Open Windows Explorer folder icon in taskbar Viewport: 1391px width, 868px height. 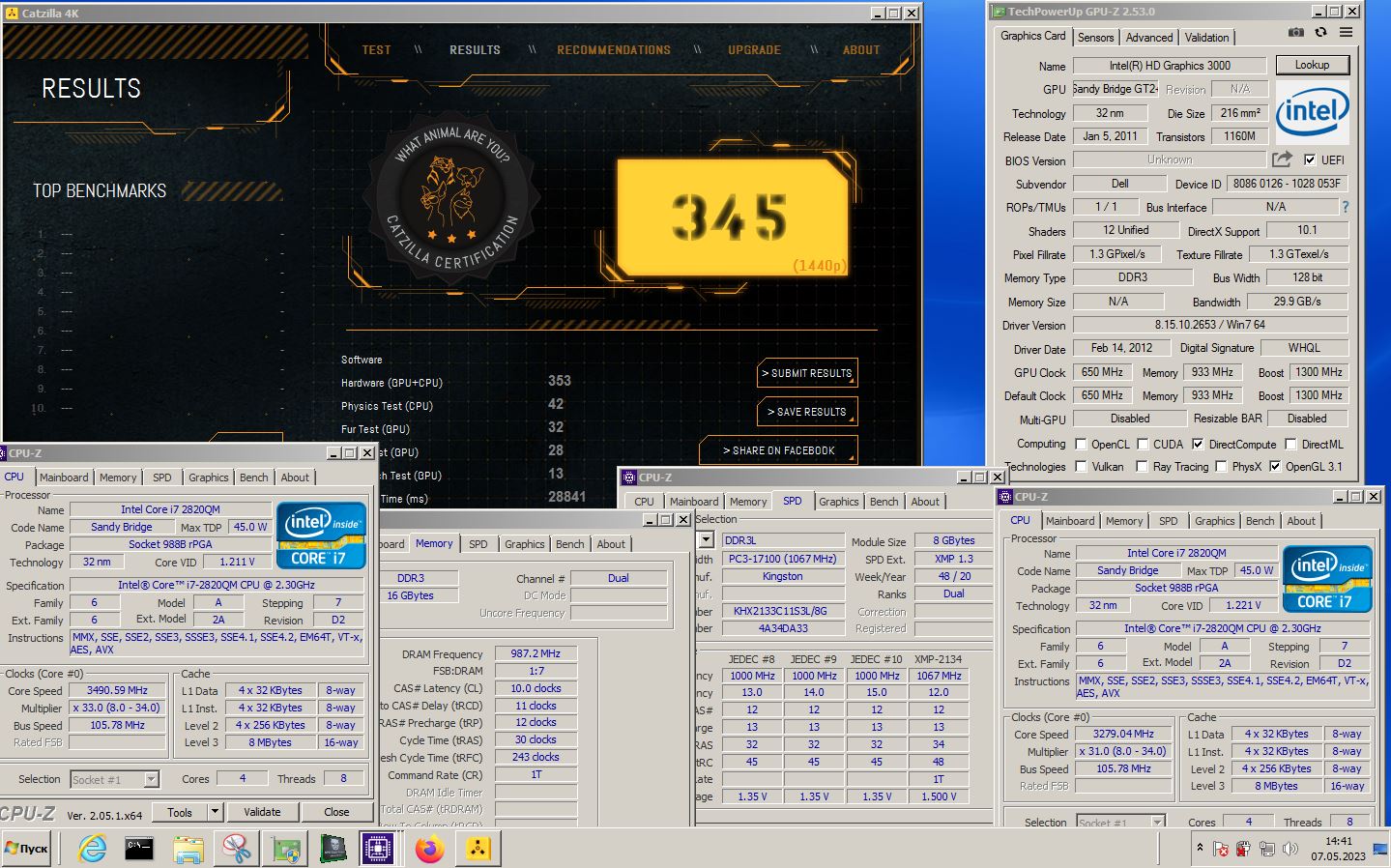[188, 849]
